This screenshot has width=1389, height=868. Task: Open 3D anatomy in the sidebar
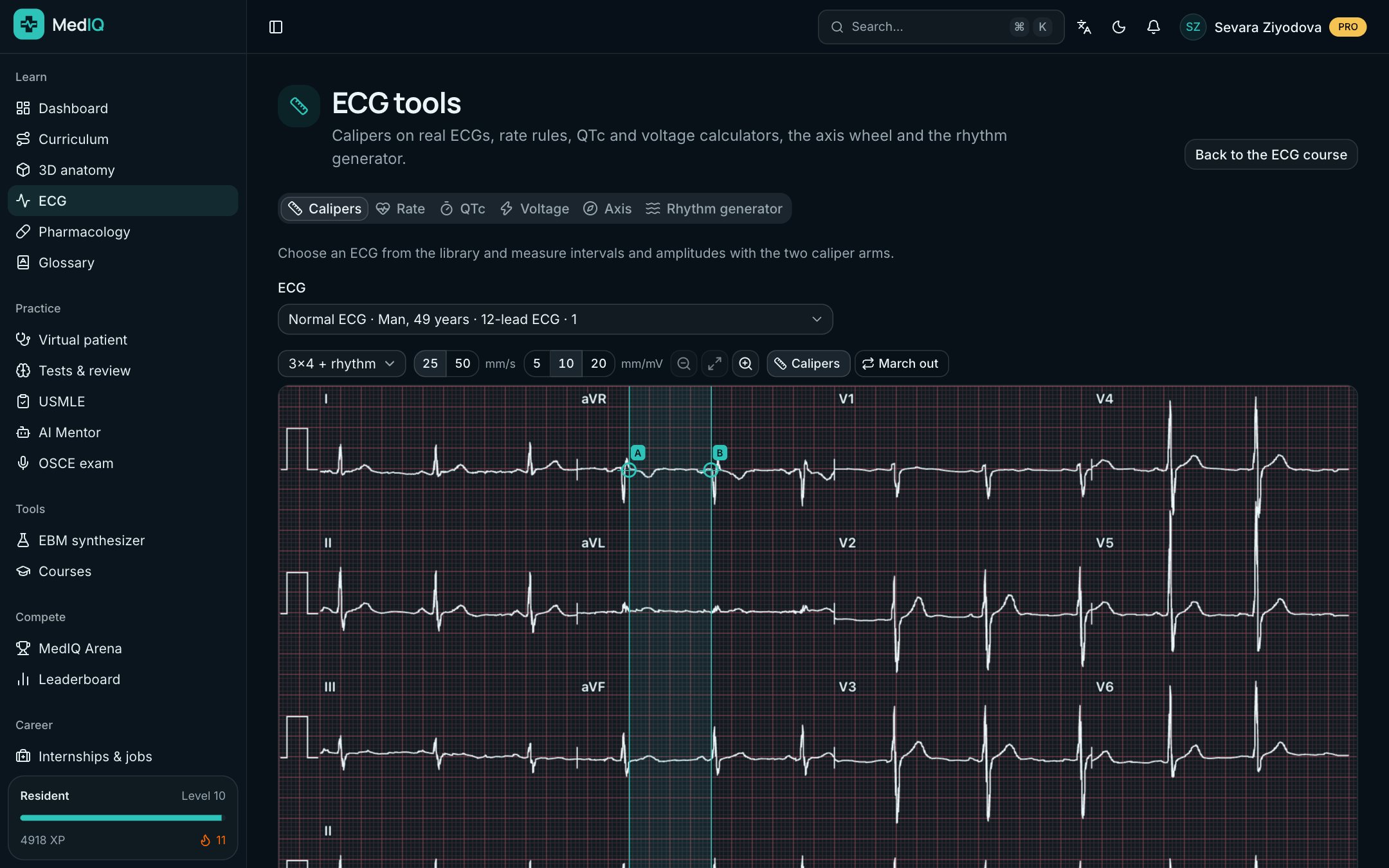[x=123, y=170]
